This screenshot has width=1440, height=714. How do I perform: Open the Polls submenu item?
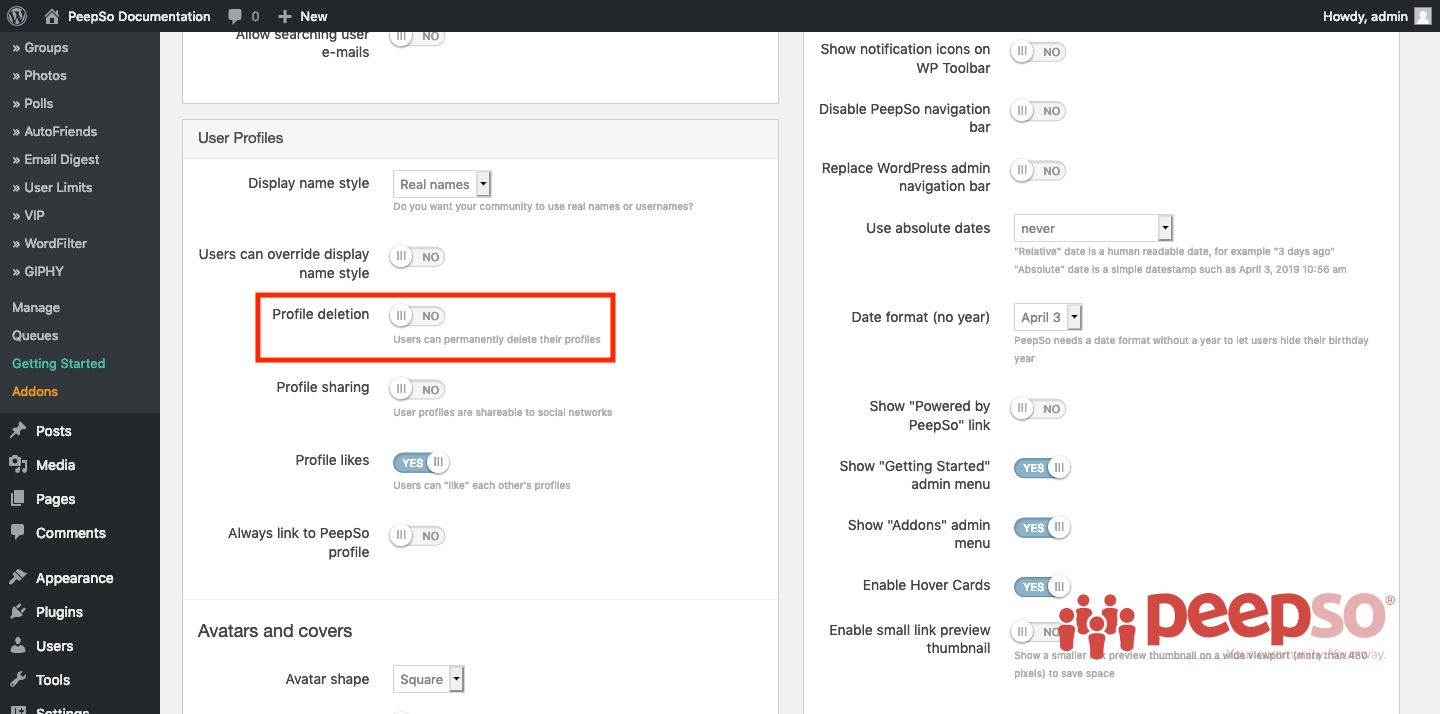pyautogui.click(x=33, y=103)
